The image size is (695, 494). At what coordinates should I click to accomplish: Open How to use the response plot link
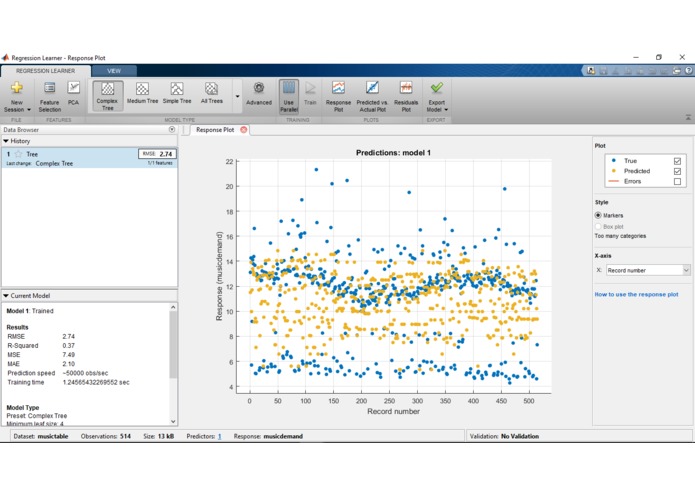[x=636, y=294]
